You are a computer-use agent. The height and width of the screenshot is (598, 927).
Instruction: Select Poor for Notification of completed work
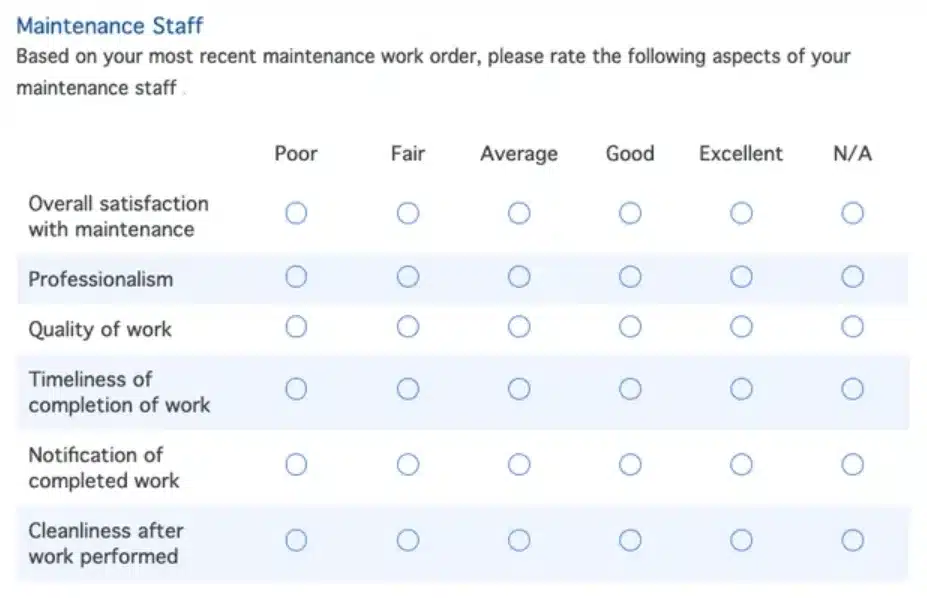[296, 464]
